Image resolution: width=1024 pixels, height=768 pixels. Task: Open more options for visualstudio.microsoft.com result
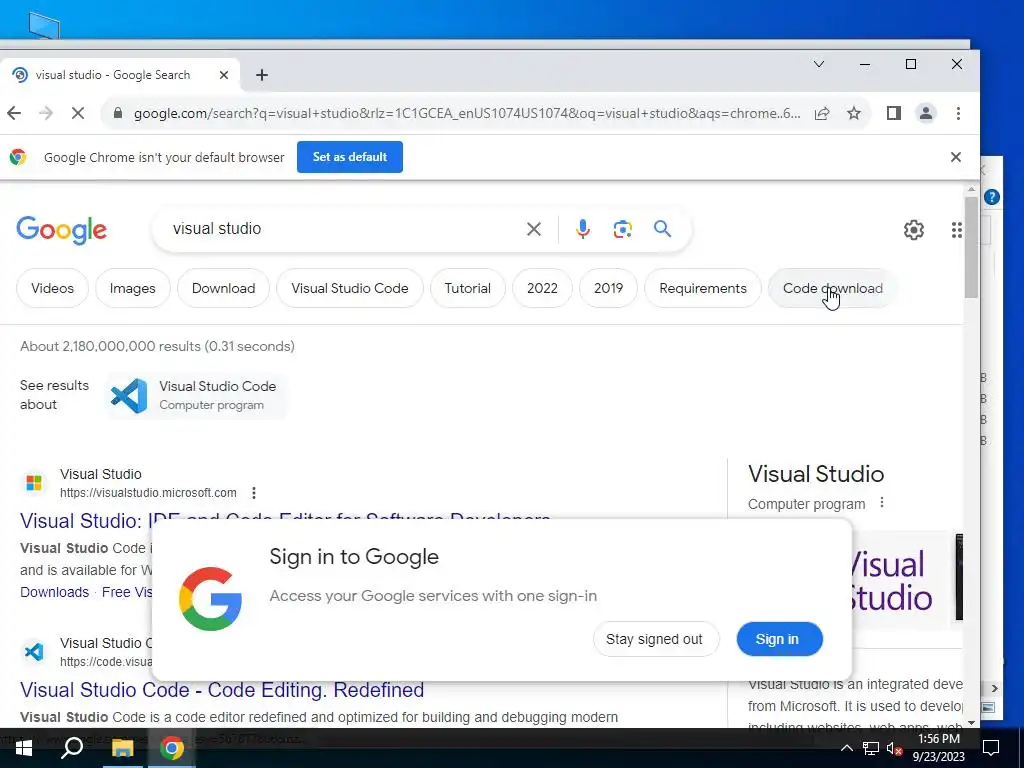[253, 493]
